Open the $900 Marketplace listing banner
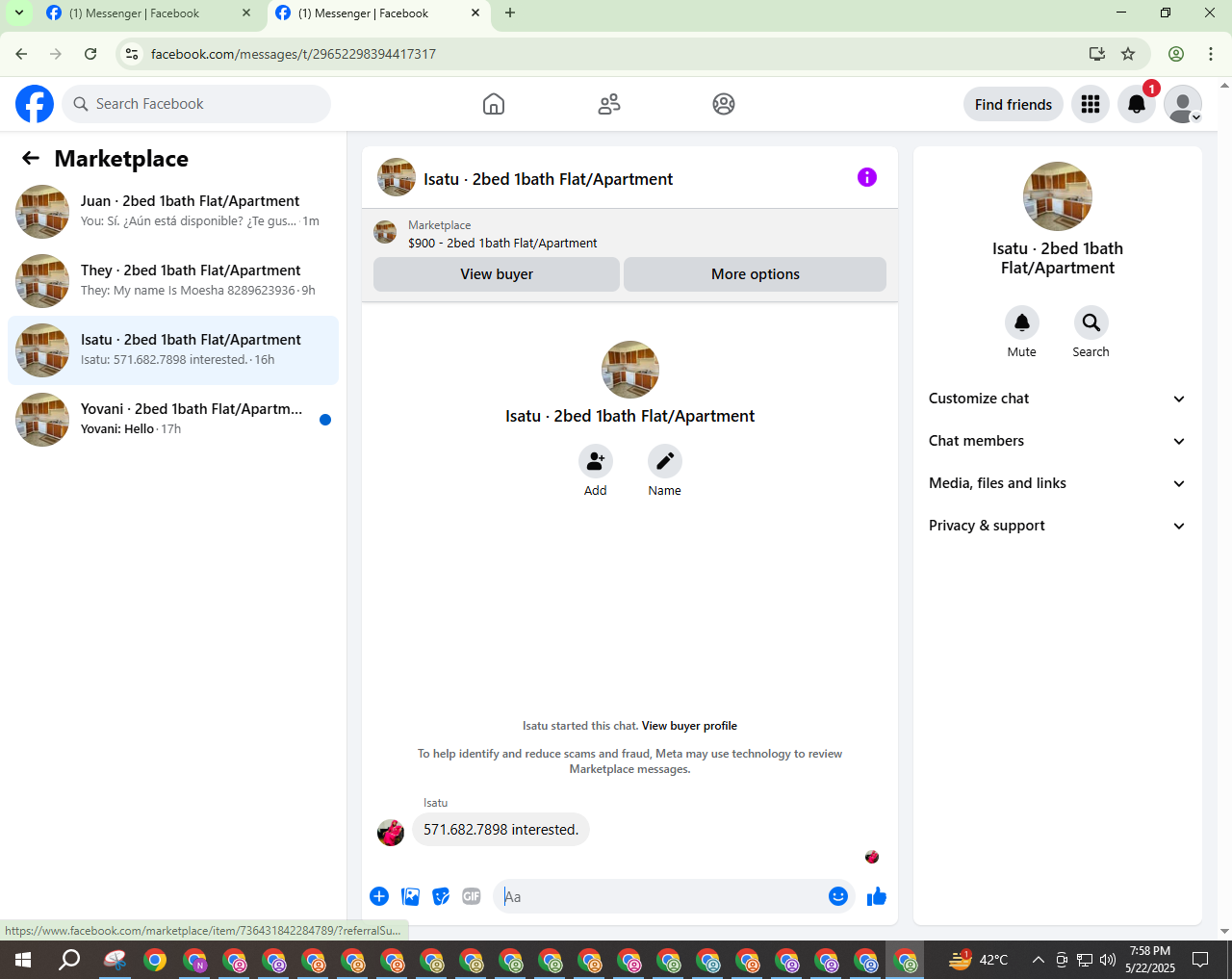Viewport: 1232px width, 979px height. click(629, 234)
